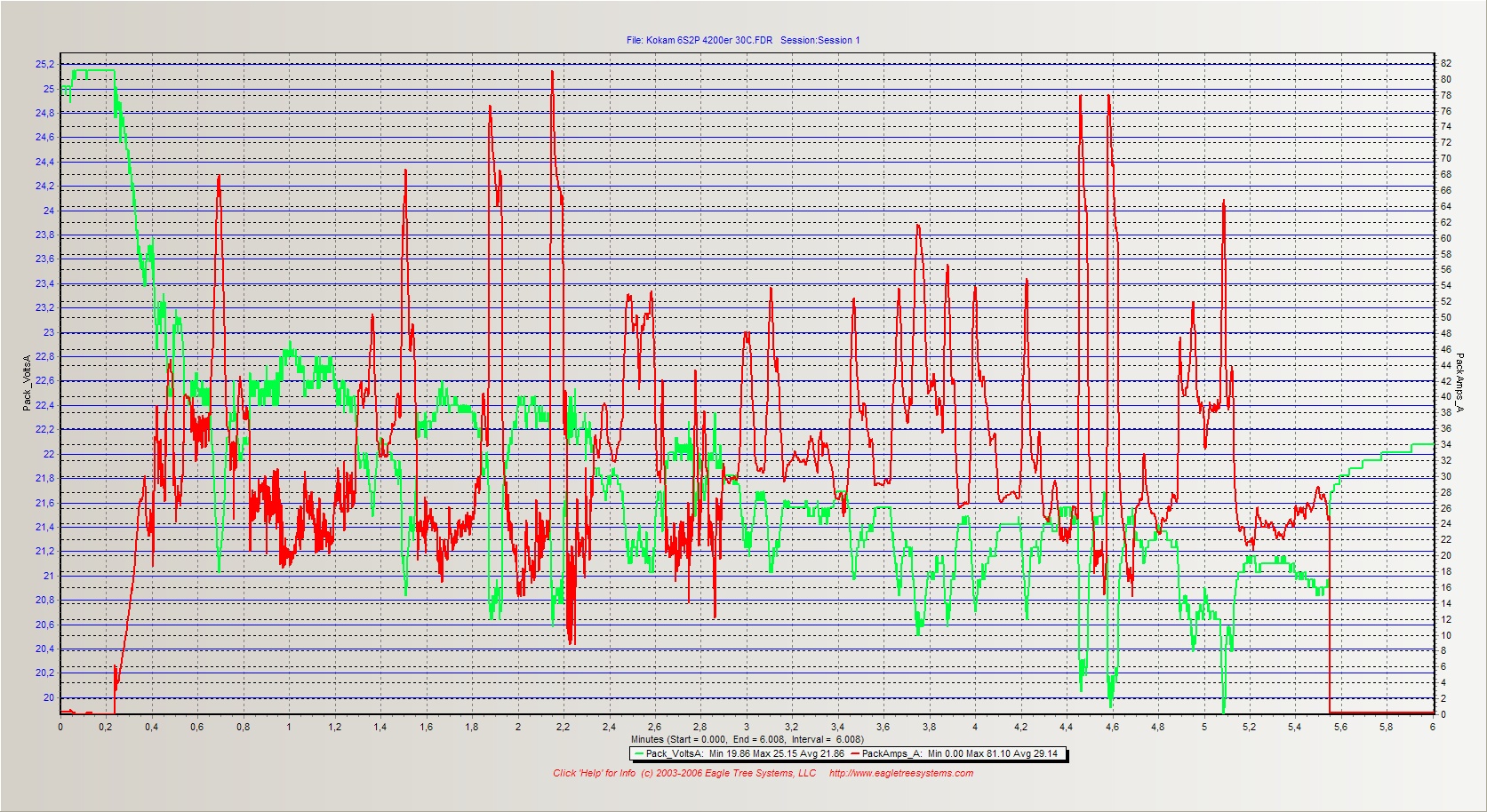Click the '5,8' tick on minutes axis
The image size is (1487, 812).
point(1387,727)
